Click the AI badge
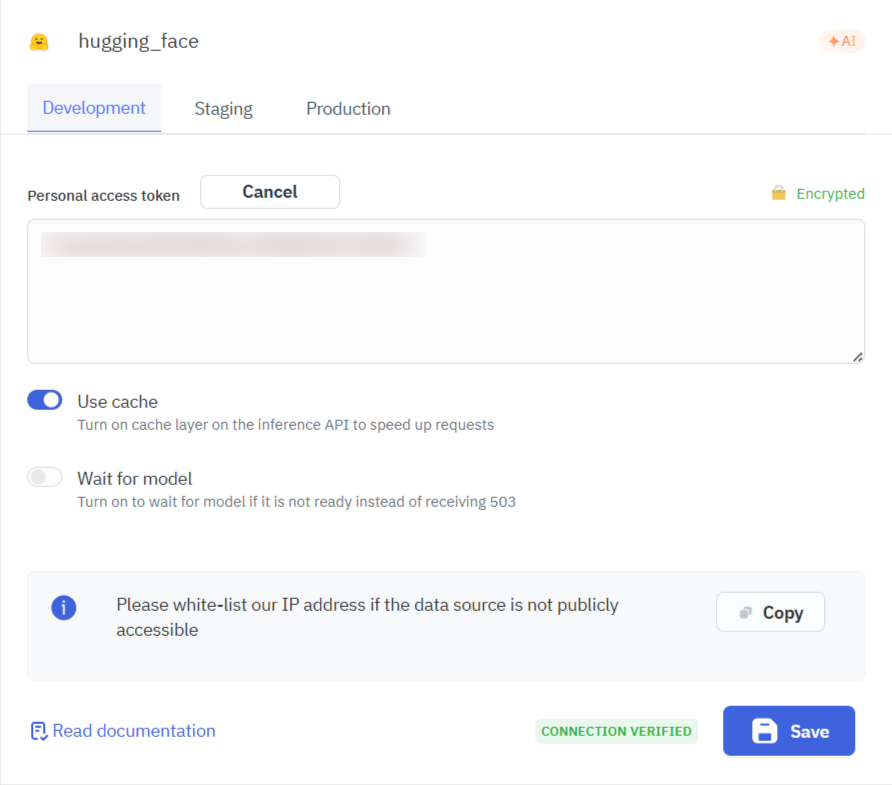The image size is (892, 785). click(841, 41)
